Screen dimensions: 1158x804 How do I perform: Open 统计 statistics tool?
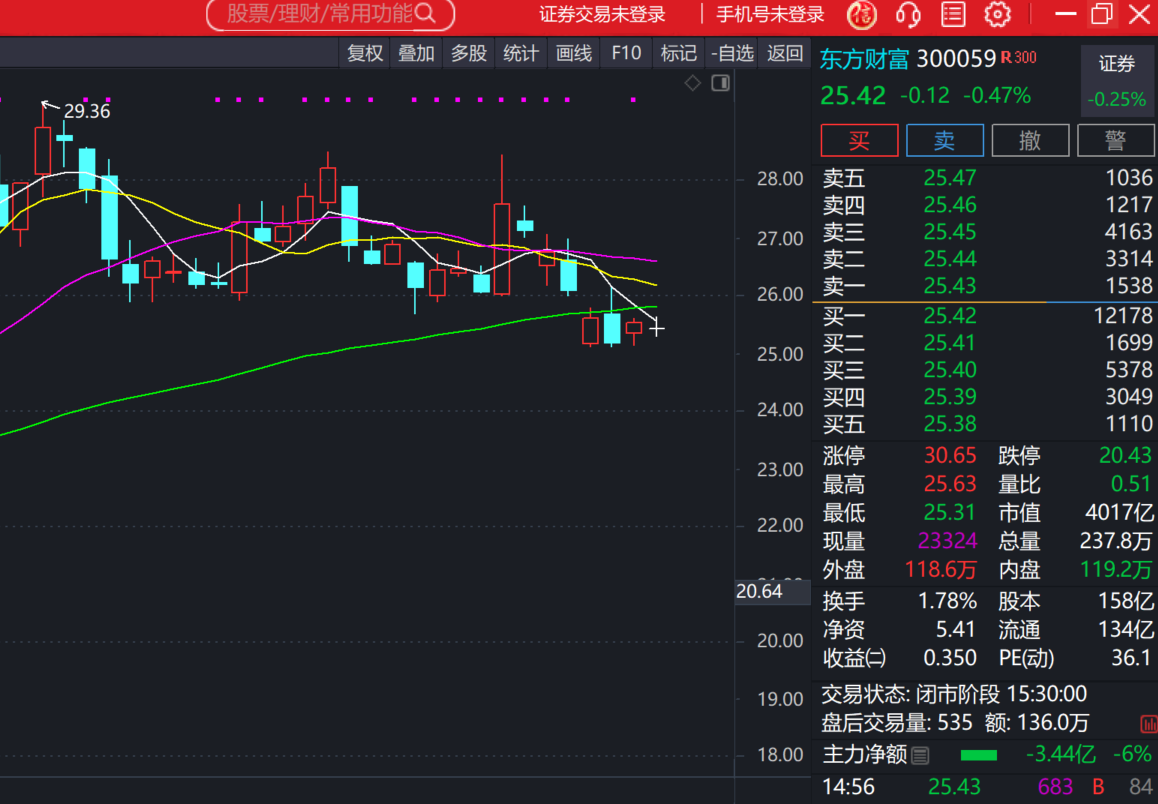click(521, 53)
